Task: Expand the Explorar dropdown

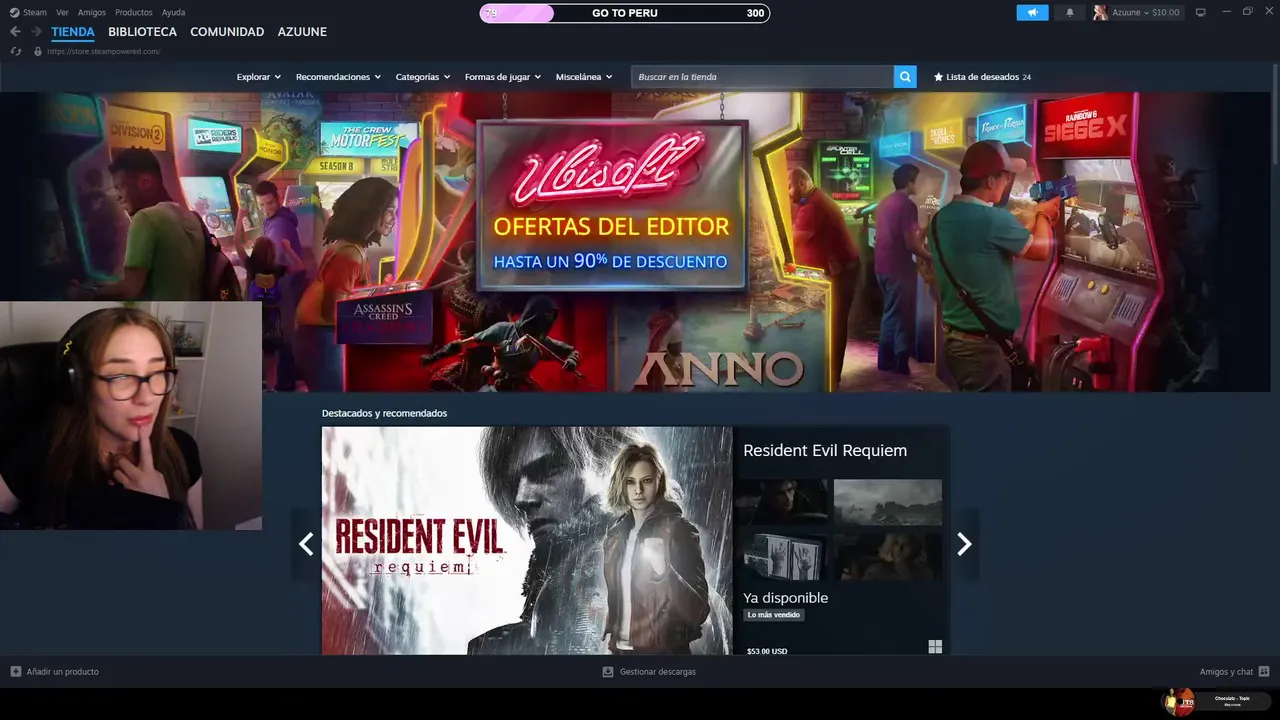Action: [x=258, y=77]
